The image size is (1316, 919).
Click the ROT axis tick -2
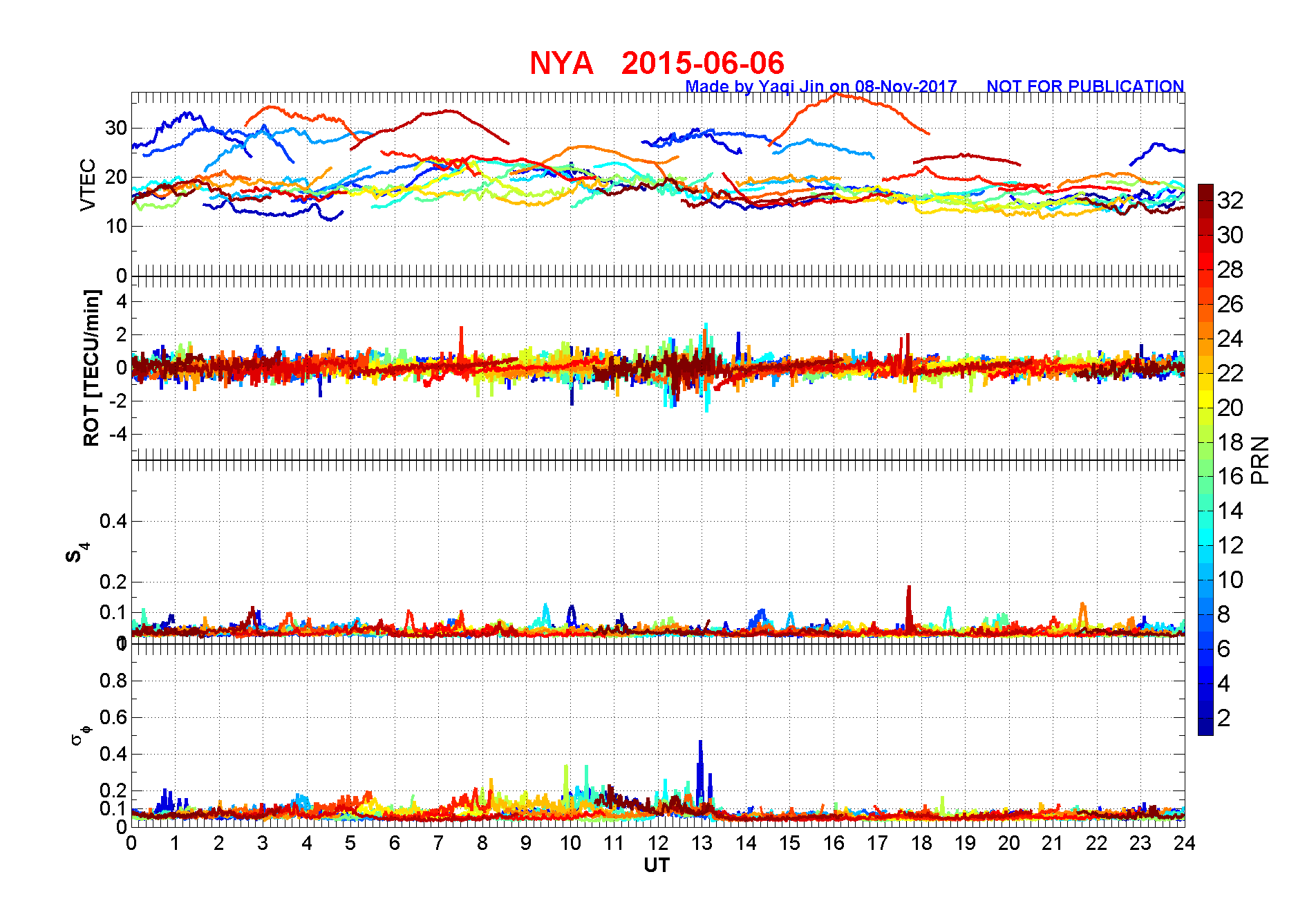[x=118, y=401]
